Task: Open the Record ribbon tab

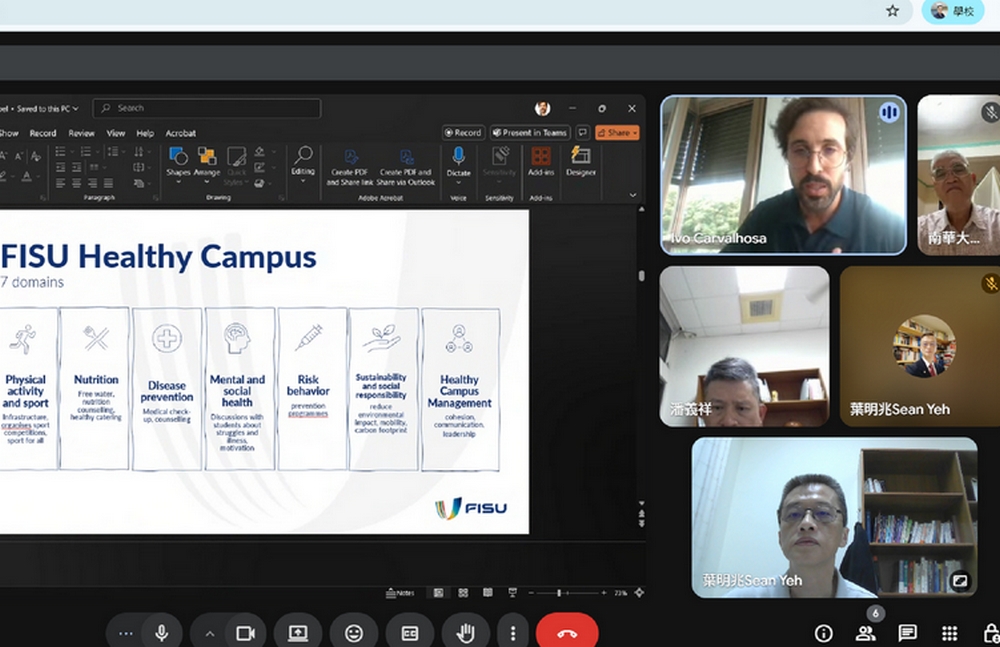Action: 43,133
